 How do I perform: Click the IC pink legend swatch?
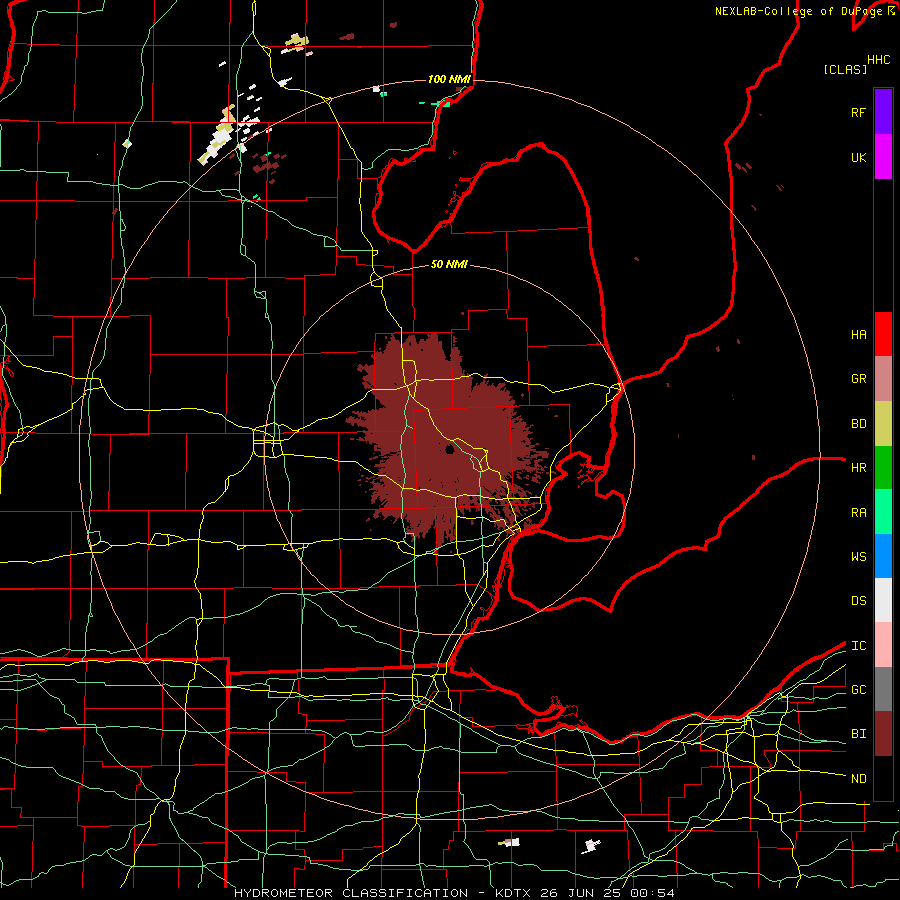[883, 645]
